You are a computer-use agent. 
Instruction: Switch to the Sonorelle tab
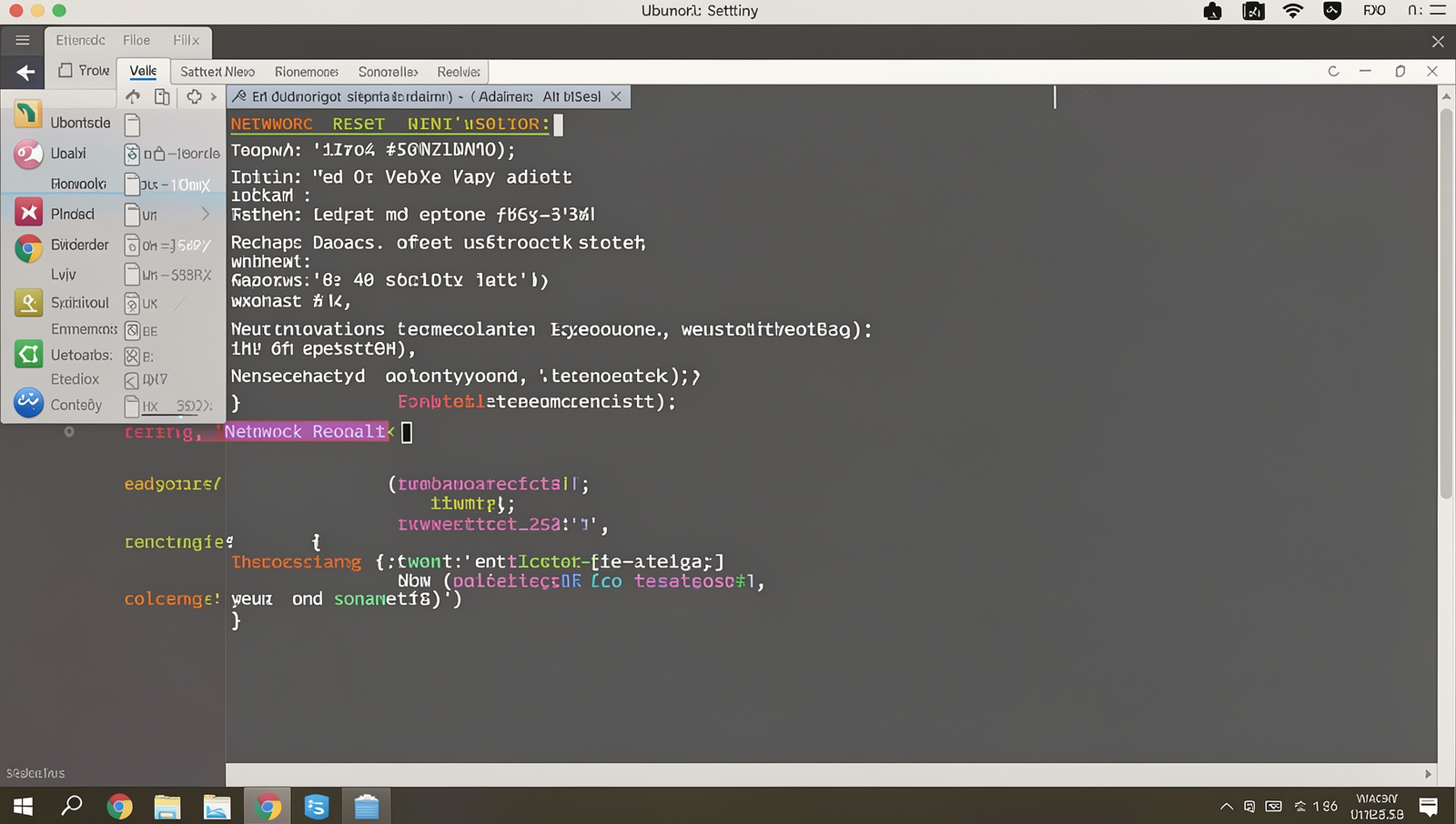tap(388, 72)
